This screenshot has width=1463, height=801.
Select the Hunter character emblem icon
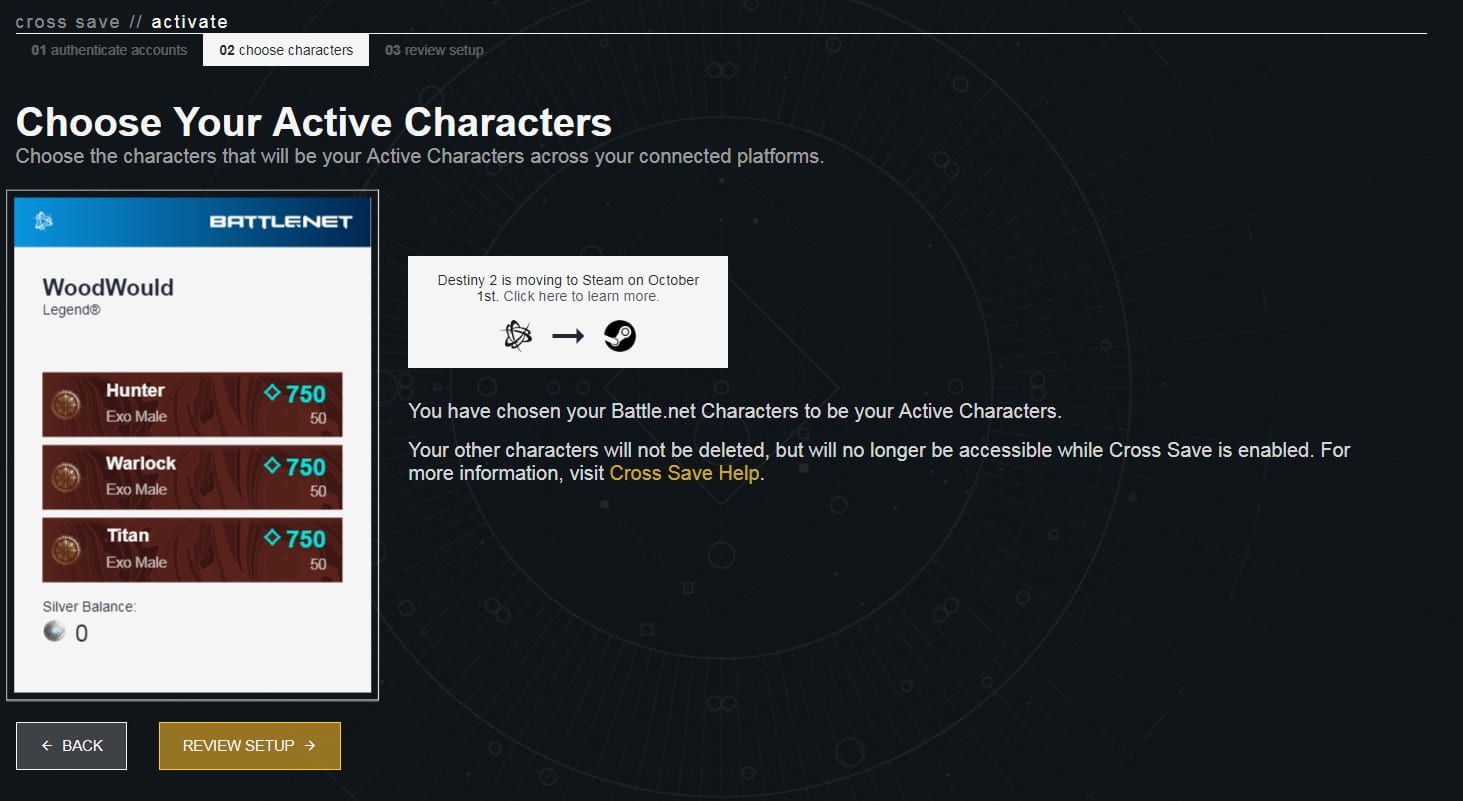pos(66,404)
